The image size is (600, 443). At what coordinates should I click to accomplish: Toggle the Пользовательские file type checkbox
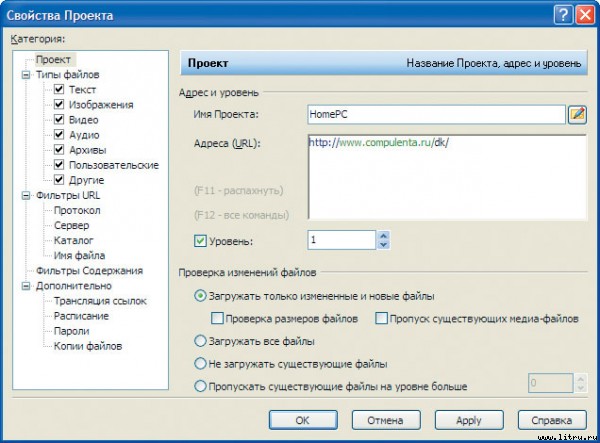click(59, 165)
